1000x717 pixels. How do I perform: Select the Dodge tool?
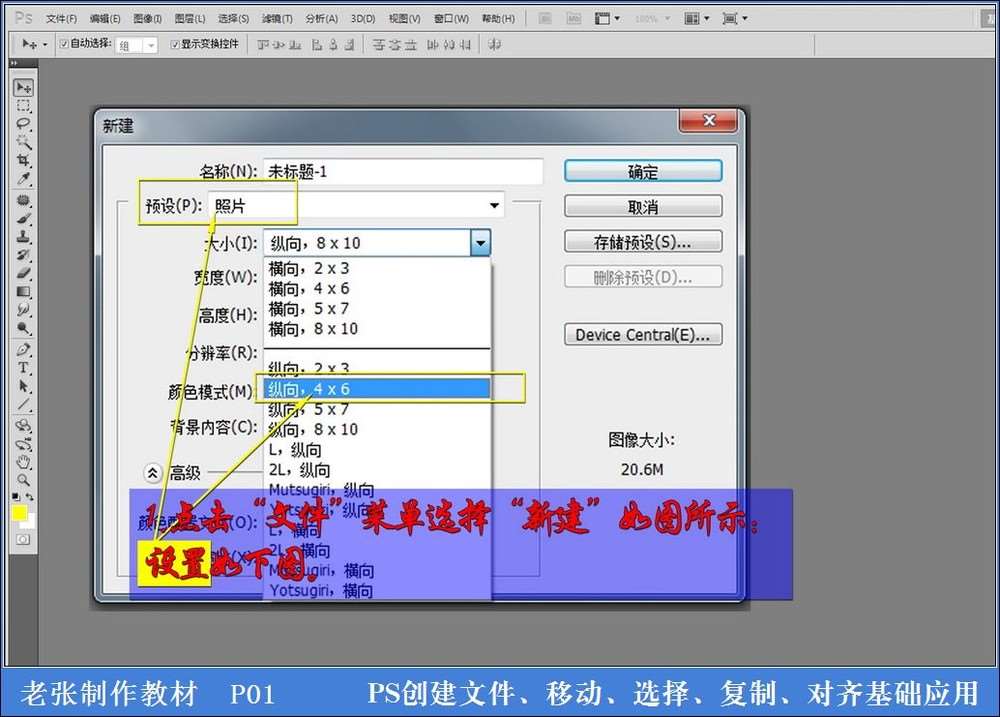click(x=24, y=328)
